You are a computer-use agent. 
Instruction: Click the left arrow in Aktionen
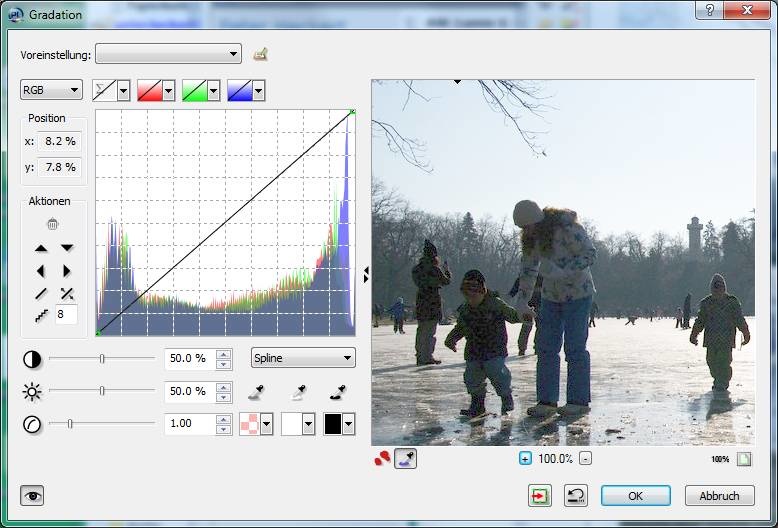(41, 271)
